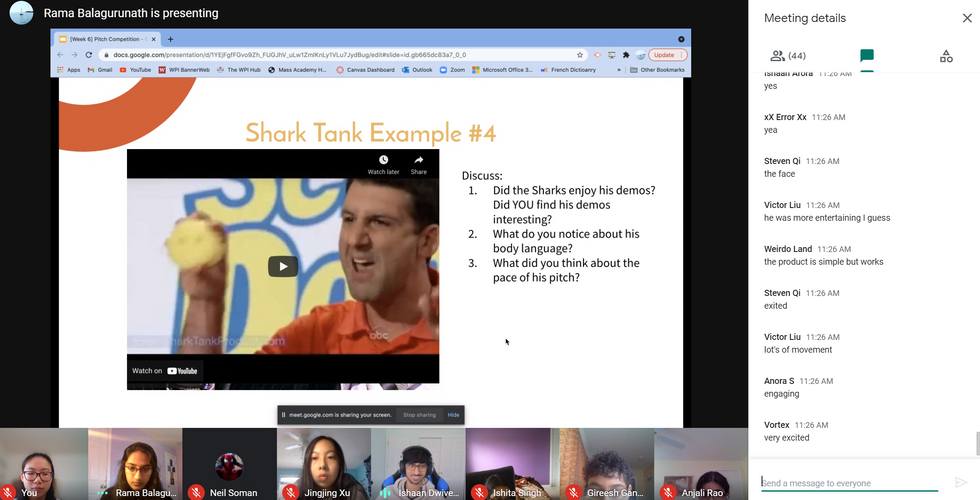
Task: Click Stop sharing in the sharing bar
Action: pos(419,415)
